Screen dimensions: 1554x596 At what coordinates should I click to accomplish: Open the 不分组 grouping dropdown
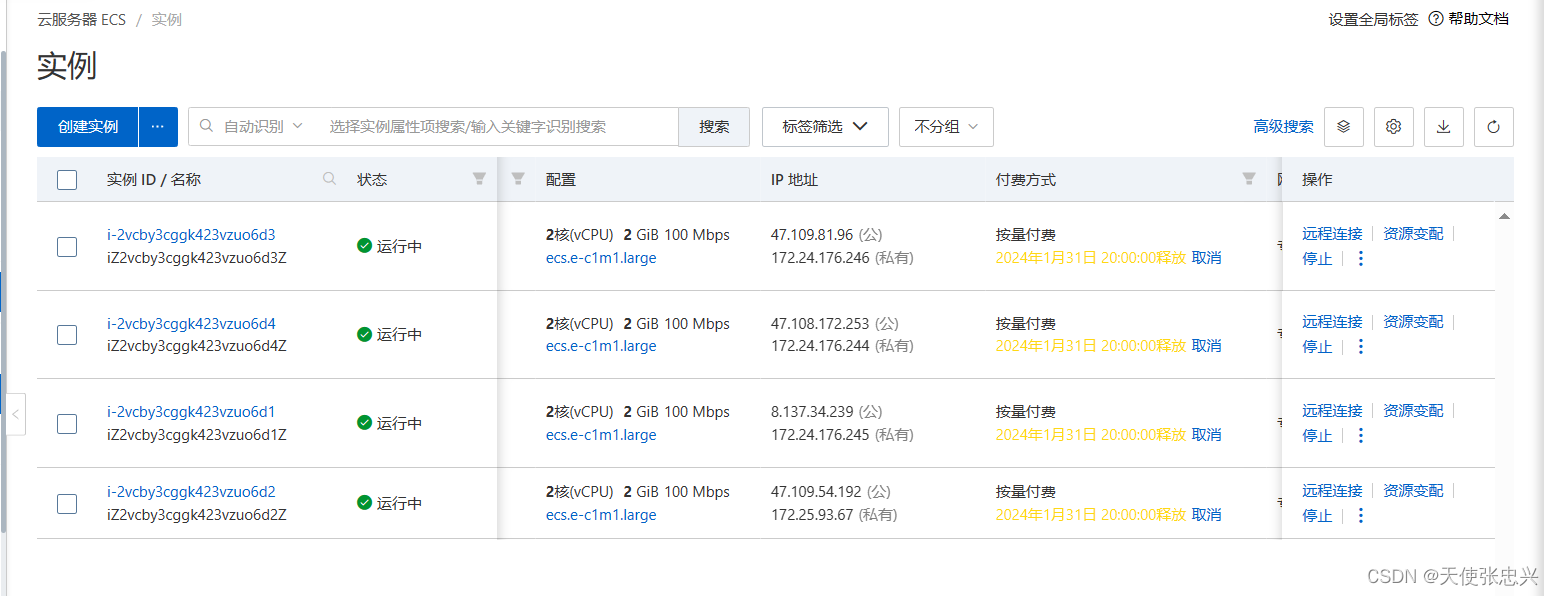[946, 127]
